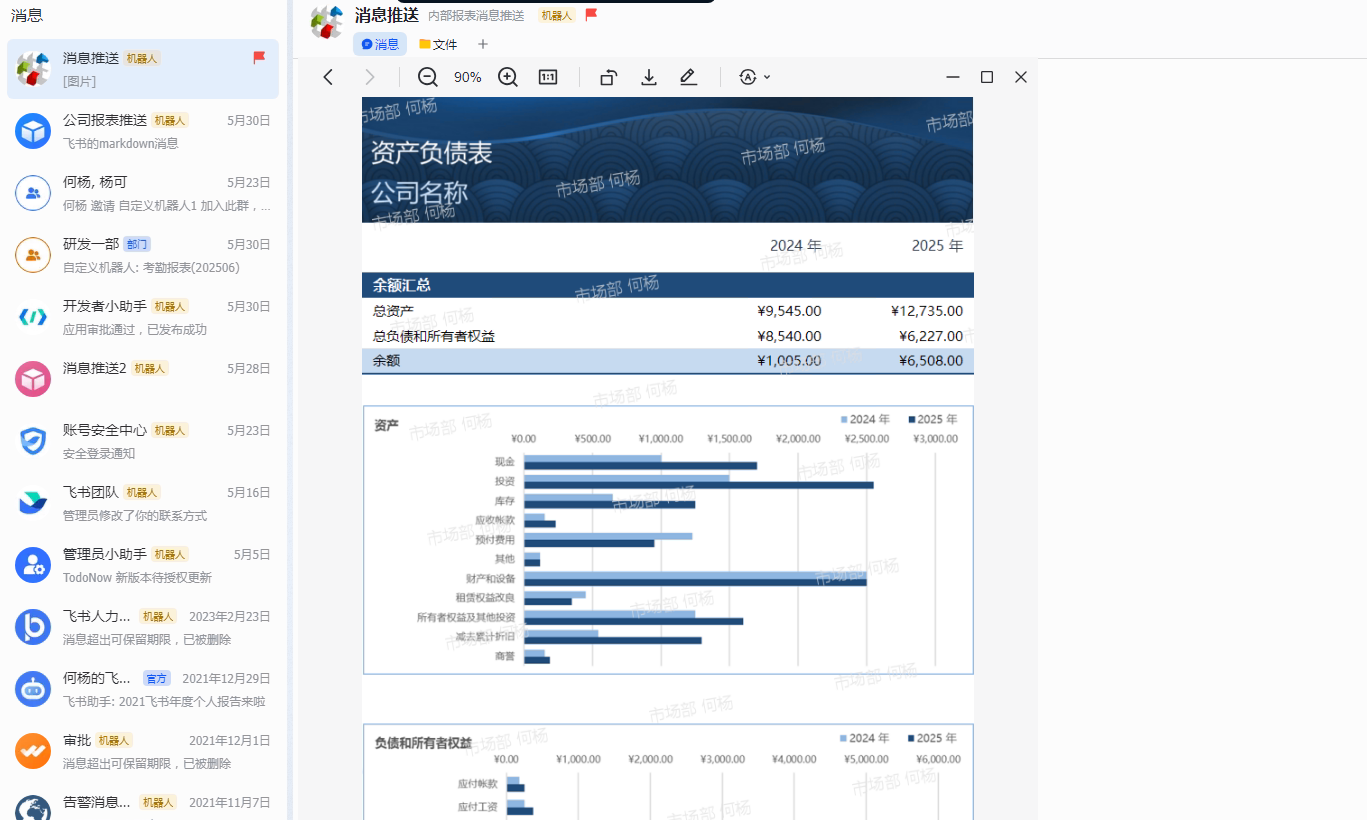Click the ¥6,508.00 balance value
The width and height of the screenshot is (1367, 820).
click(931, 360)
